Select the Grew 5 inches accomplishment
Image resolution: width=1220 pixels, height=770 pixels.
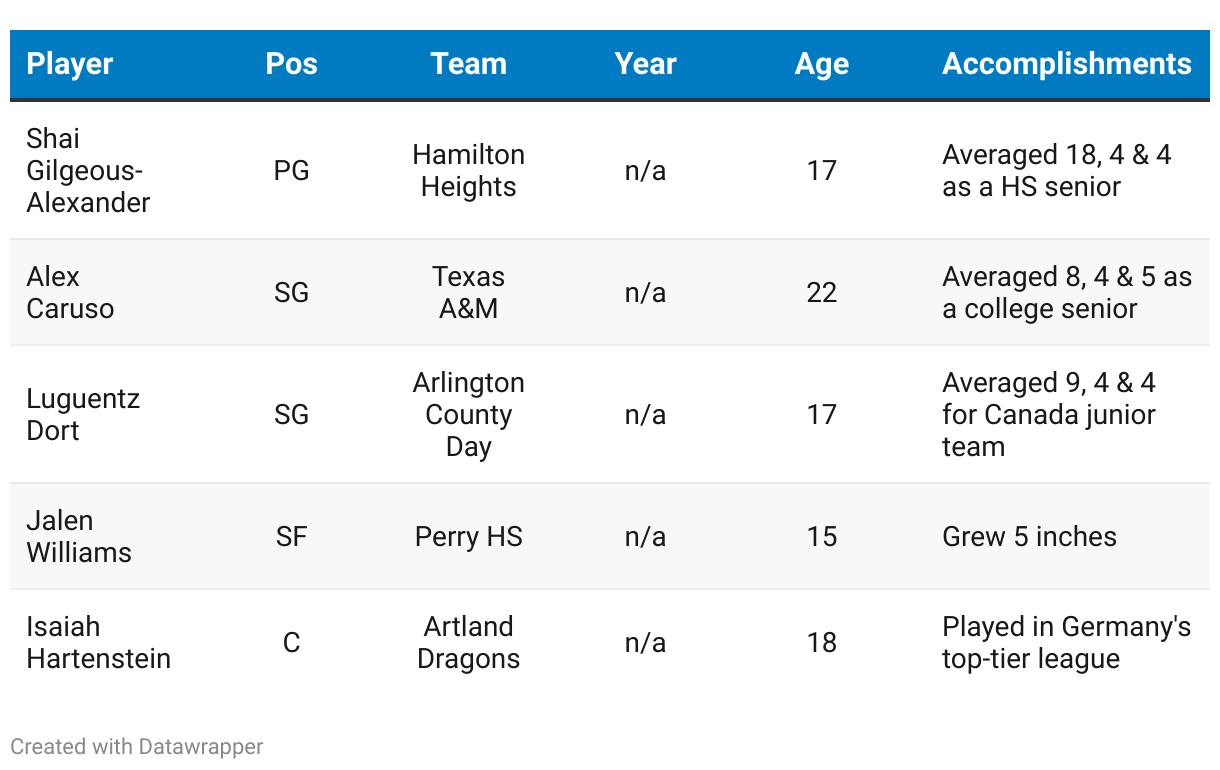1029,536
